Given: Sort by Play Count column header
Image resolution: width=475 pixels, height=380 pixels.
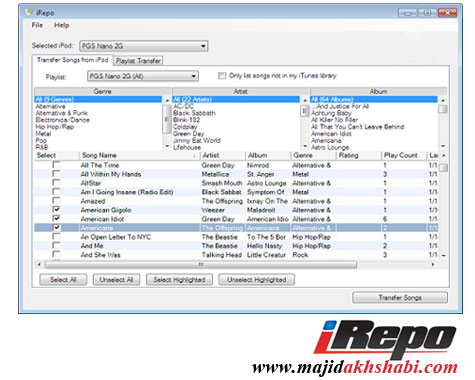Looking at the screenshot, I should 404,155.
